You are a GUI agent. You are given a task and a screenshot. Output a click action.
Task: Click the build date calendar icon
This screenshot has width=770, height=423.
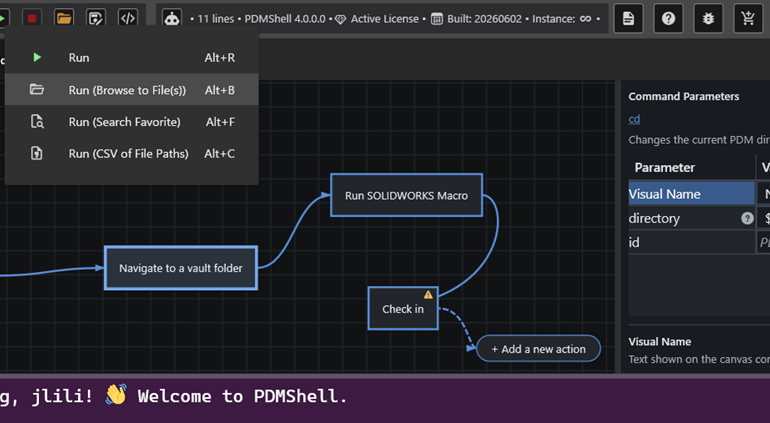[x=437, y=19]
